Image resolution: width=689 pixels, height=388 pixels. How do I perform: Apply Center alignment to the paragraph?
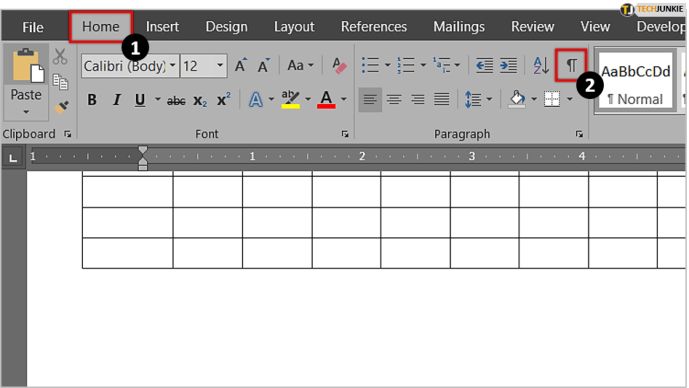tap(394, 100)
